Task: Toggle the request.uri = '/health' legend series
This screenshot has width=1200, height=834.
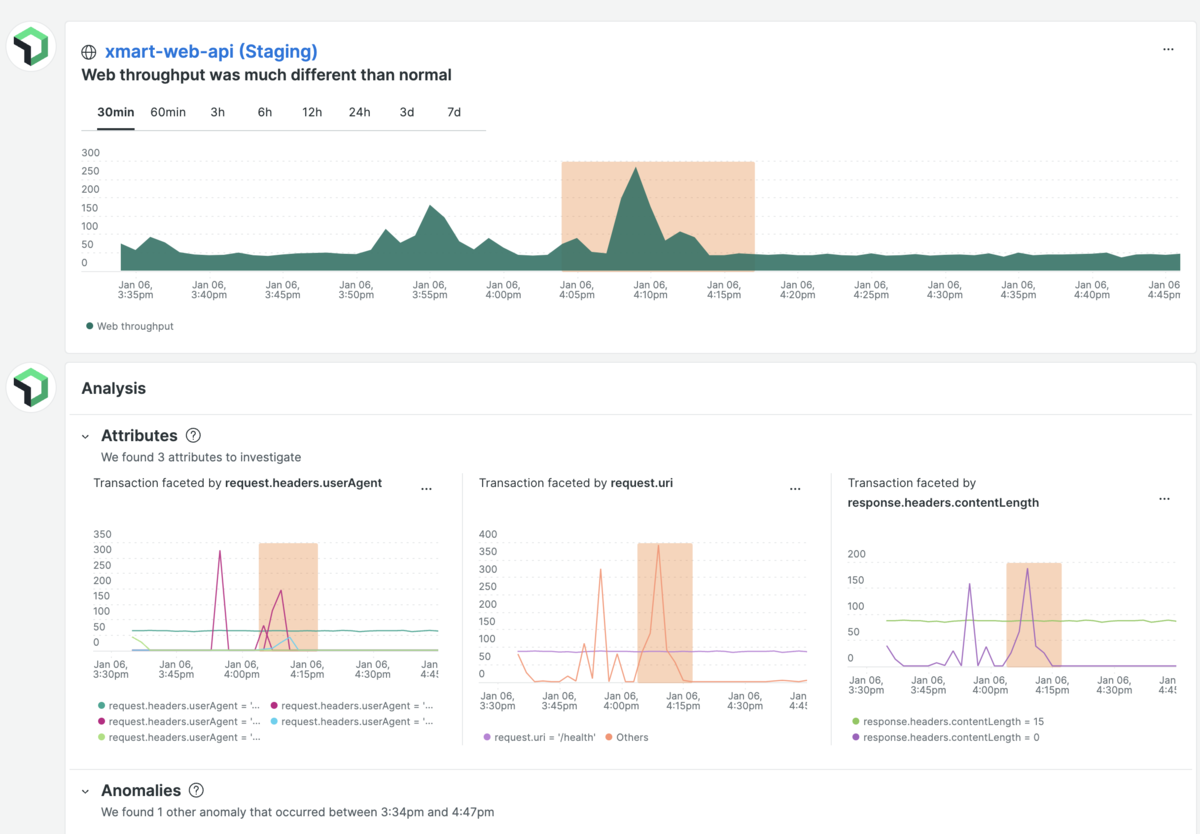Action: (x=540, y=737)
